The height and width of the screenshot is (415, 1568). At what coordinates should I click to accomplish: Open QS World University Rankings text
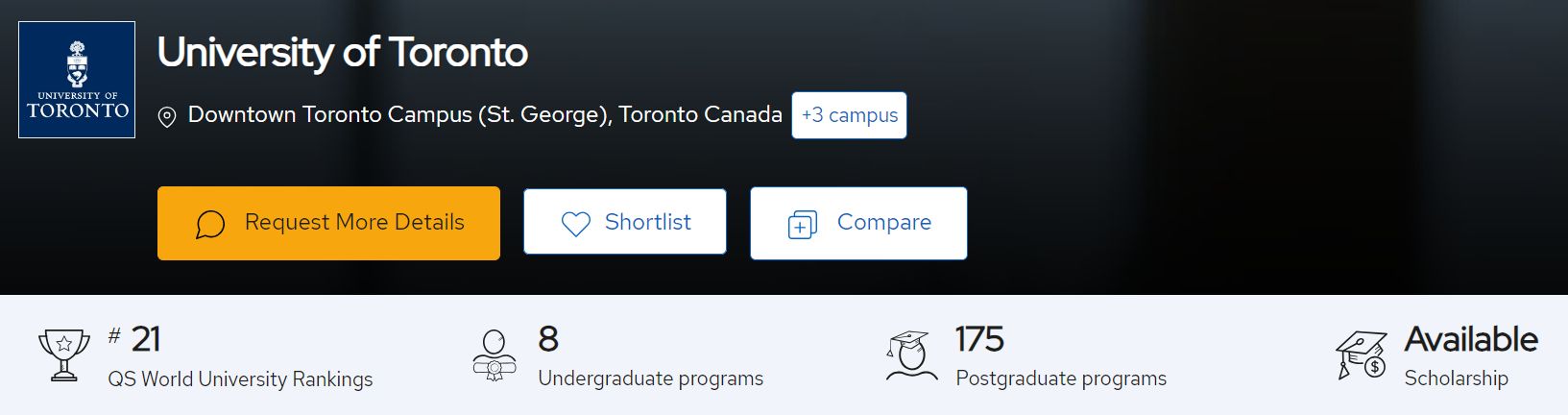click(x=240, y=379)
